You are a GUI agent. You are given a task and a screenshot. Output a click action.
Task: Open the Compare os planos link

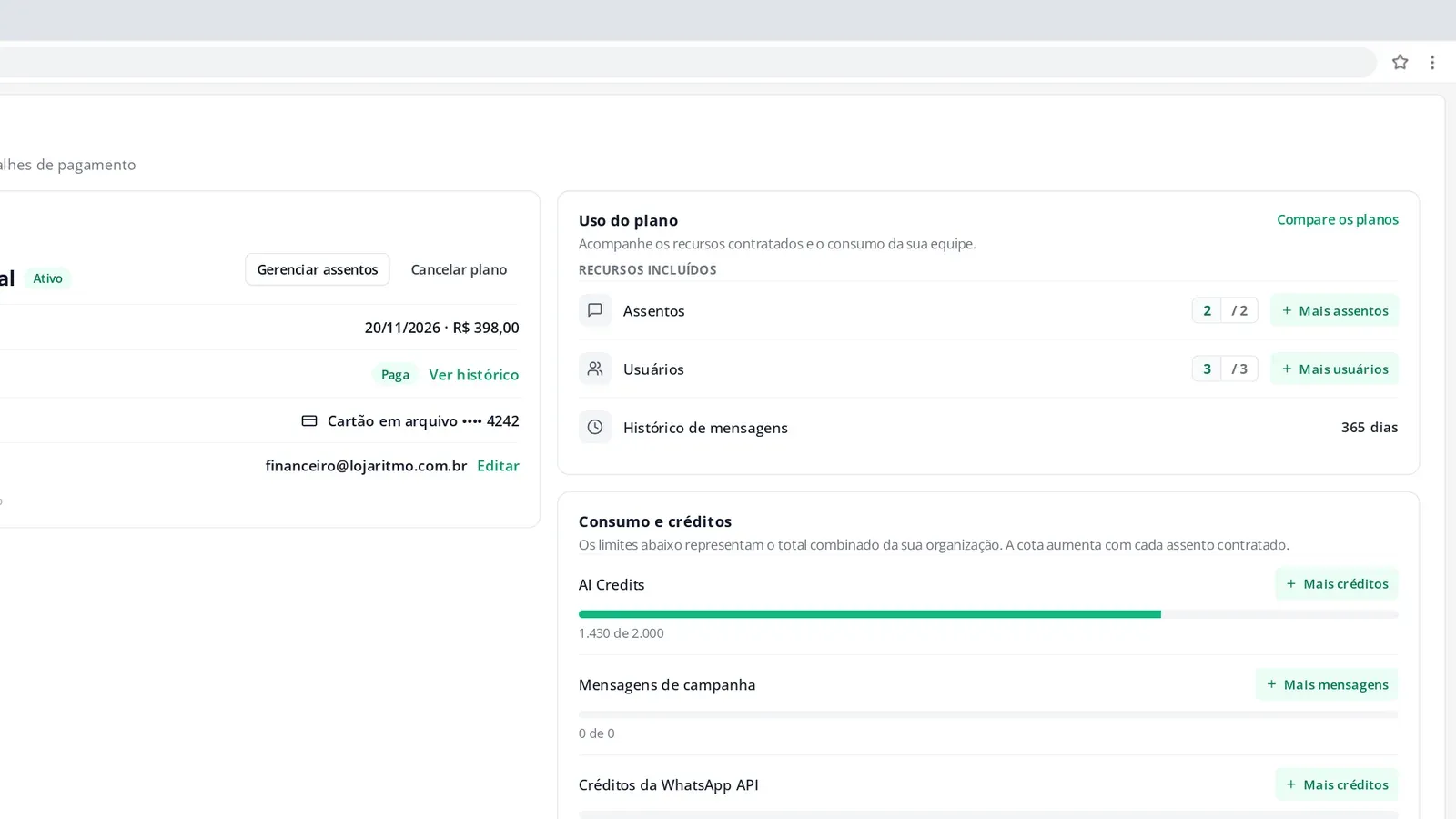point(1338,219)
